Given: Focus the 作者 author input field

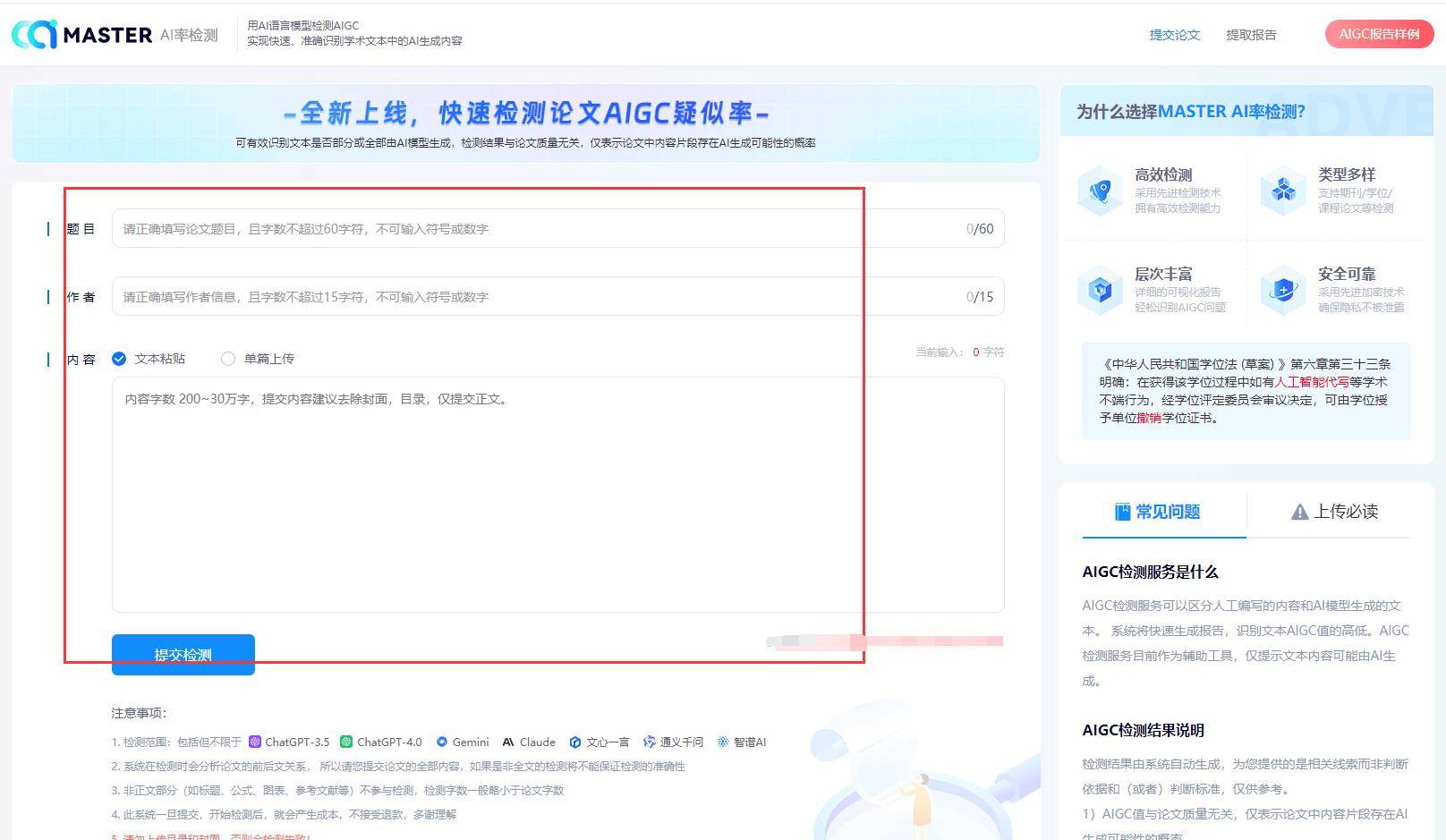Looking at the screenshot, I should [x=557, y=296].
